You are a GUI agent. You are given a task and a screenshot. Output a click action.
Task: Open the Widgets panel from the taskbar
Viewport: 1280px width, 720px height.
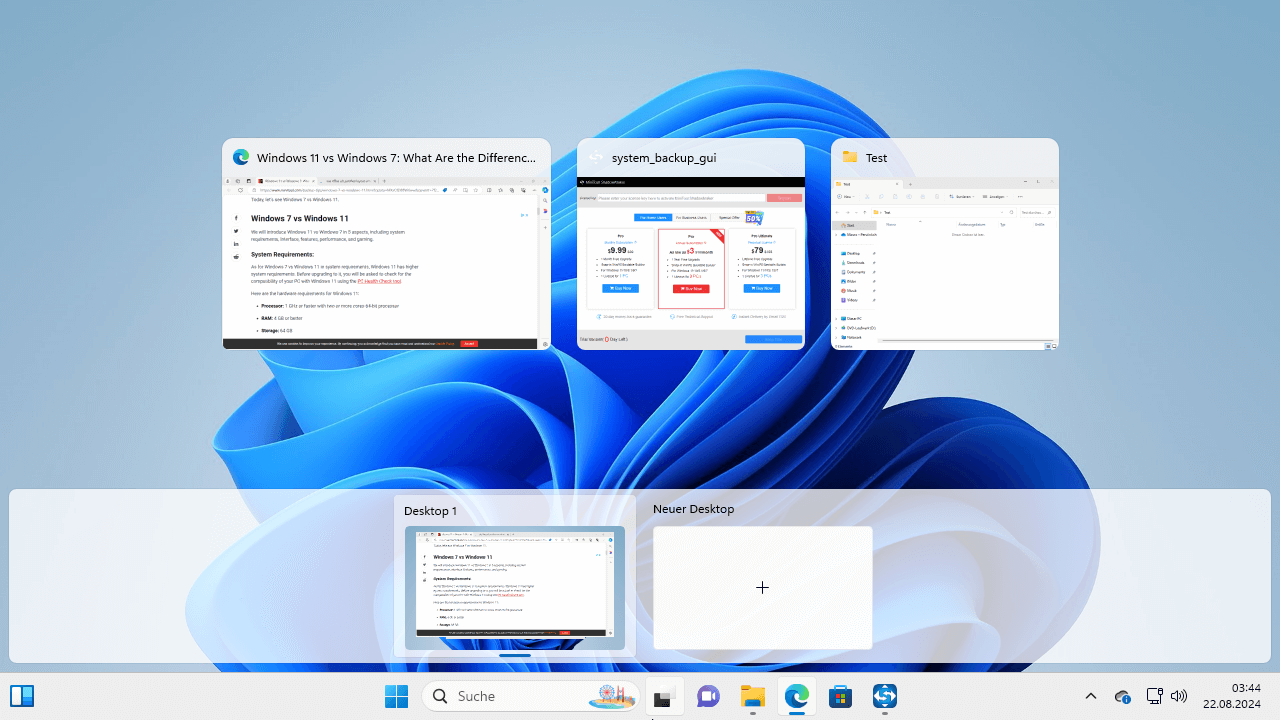coord(22,696)
